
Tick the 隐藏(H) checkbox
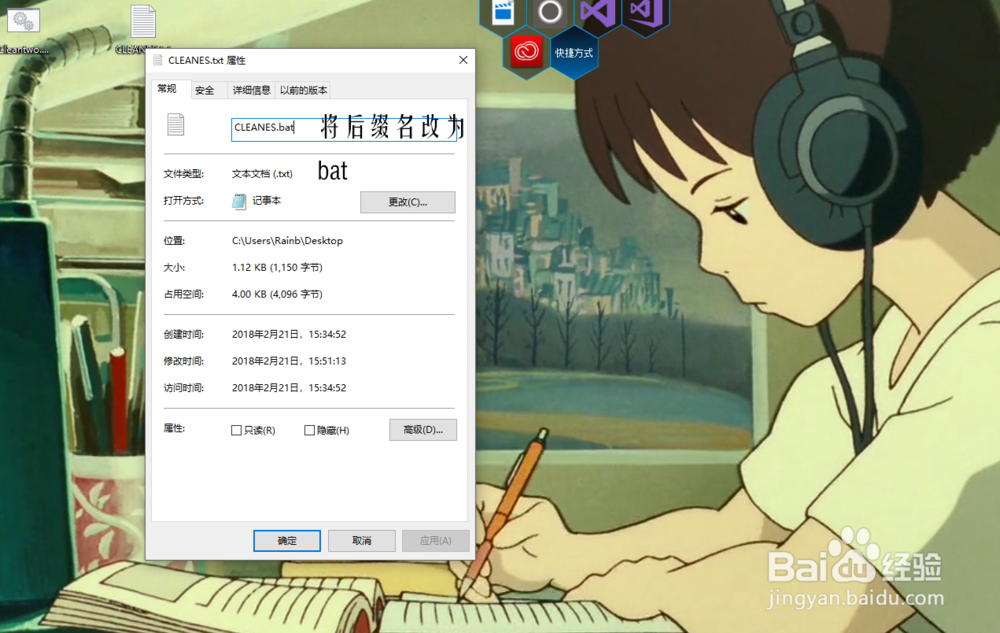[309, 430]
